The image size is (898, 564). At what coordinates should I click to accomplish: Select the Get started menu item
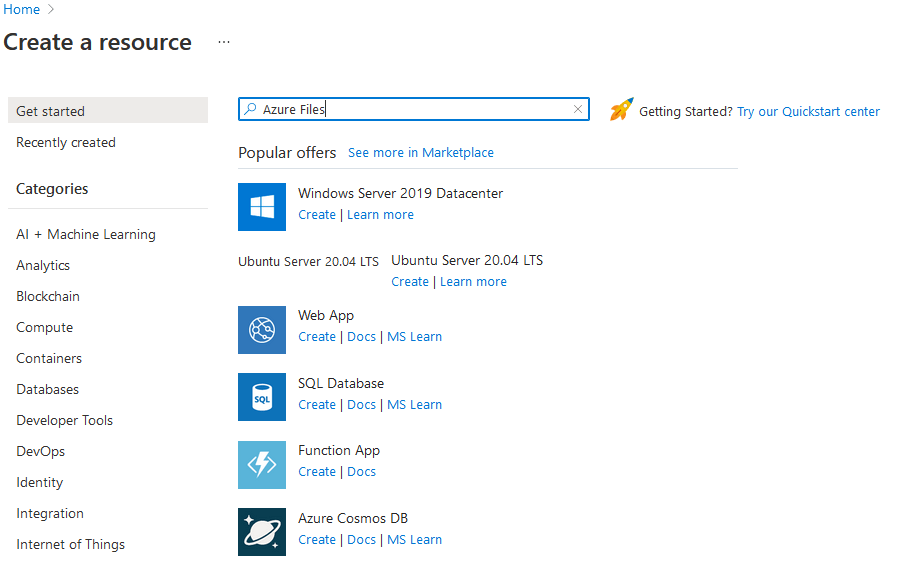point(108,111)
